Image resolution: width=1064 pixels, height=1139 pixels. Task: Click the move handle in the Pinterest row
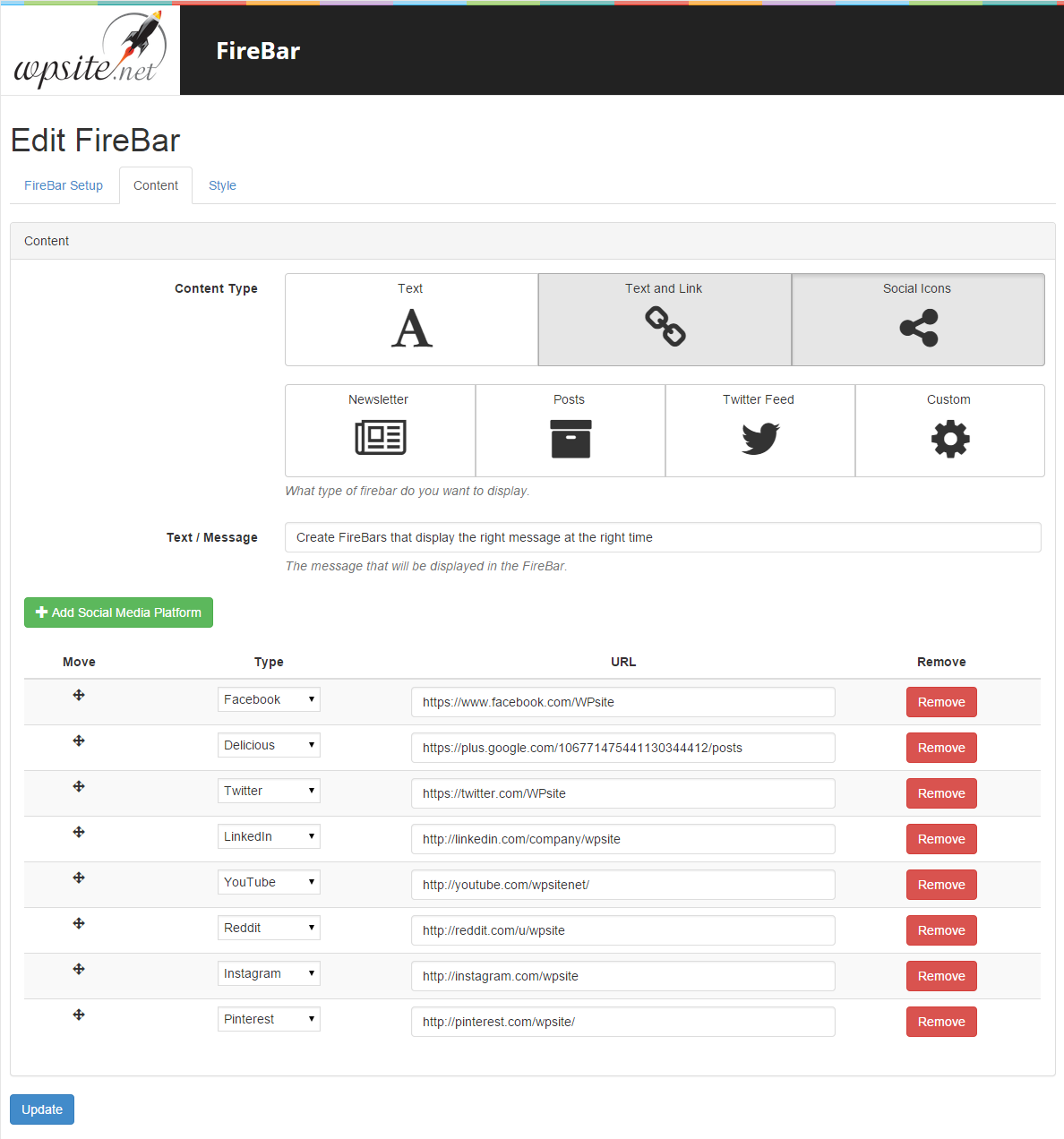[79, 1015]
